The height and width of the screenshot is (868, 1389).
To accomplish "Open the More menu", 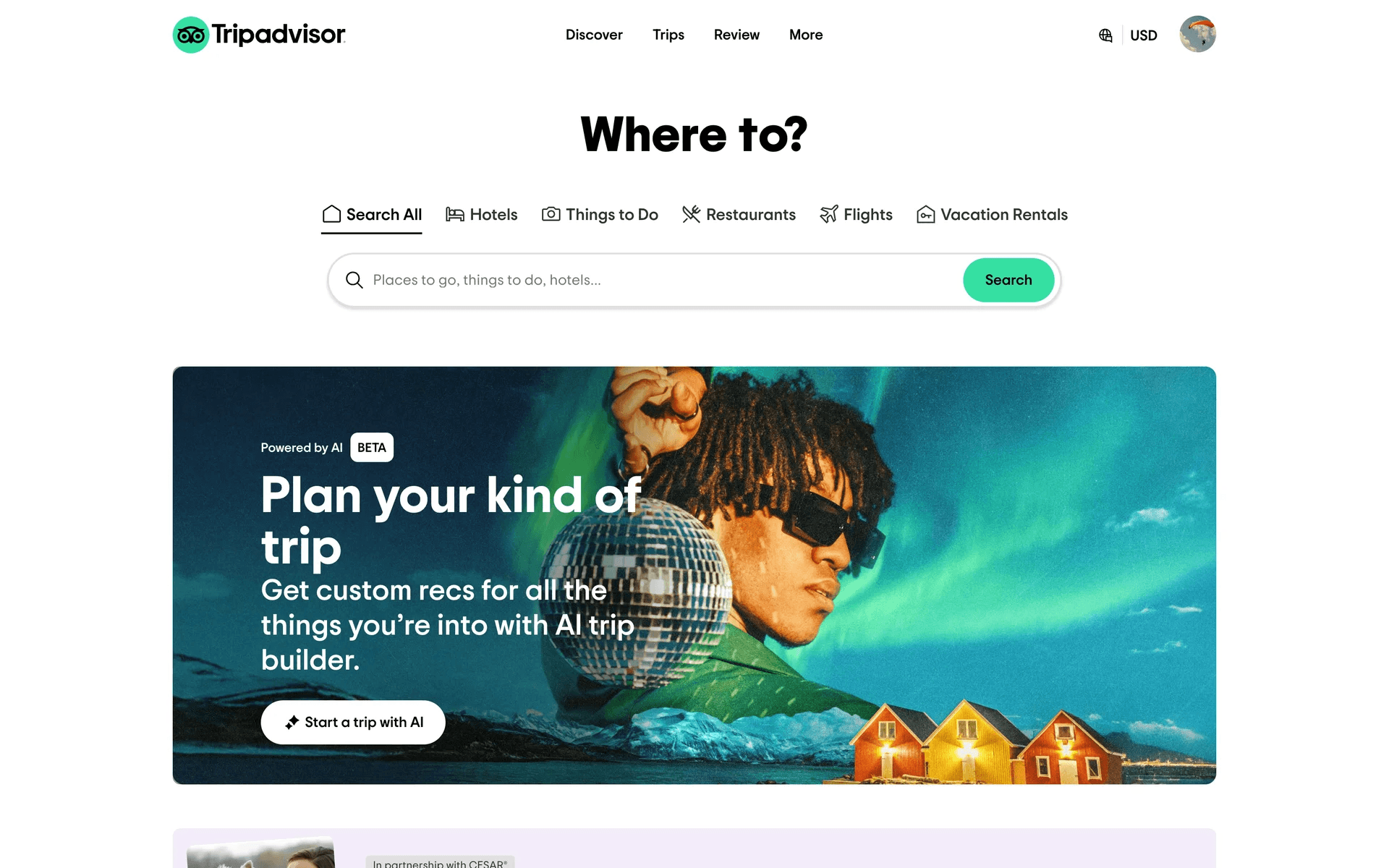I will pyautogui.click(x=806, y=35).
